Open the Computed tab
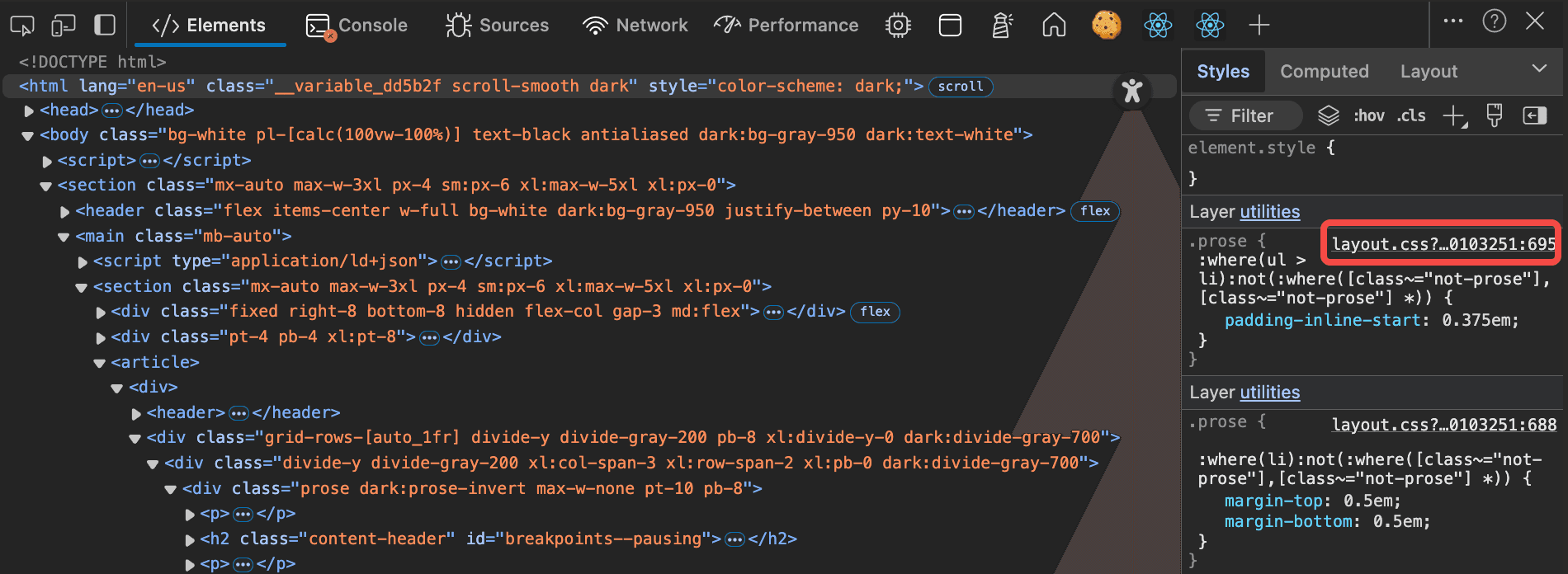This screenshot has height=574, width=1568. tap(1324, 72)
